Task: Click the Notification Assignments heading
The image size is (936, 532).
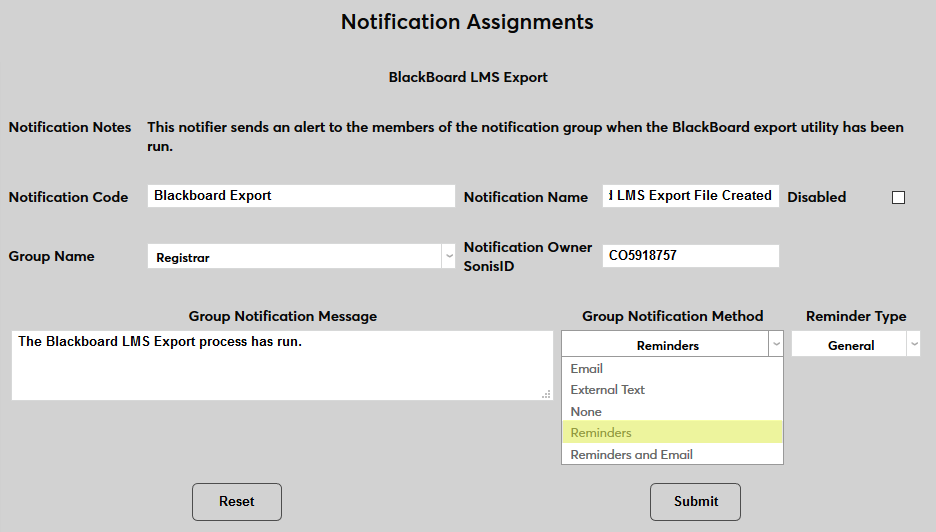Action: (467, 22)
